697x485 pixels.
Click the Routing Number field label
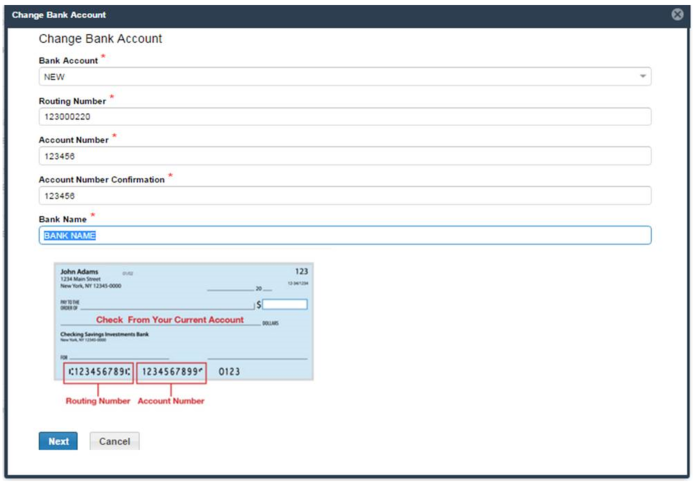click(x=72, y=101)
